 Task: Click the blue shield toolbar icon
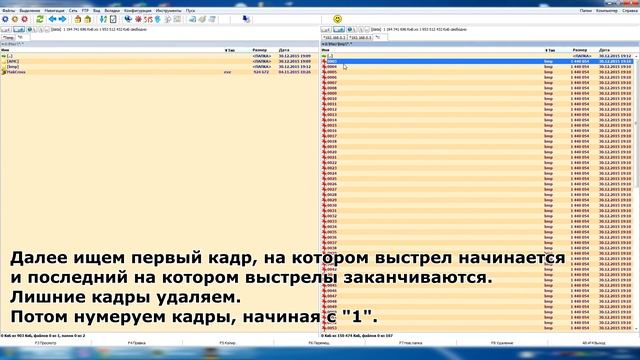pos(158,19)
